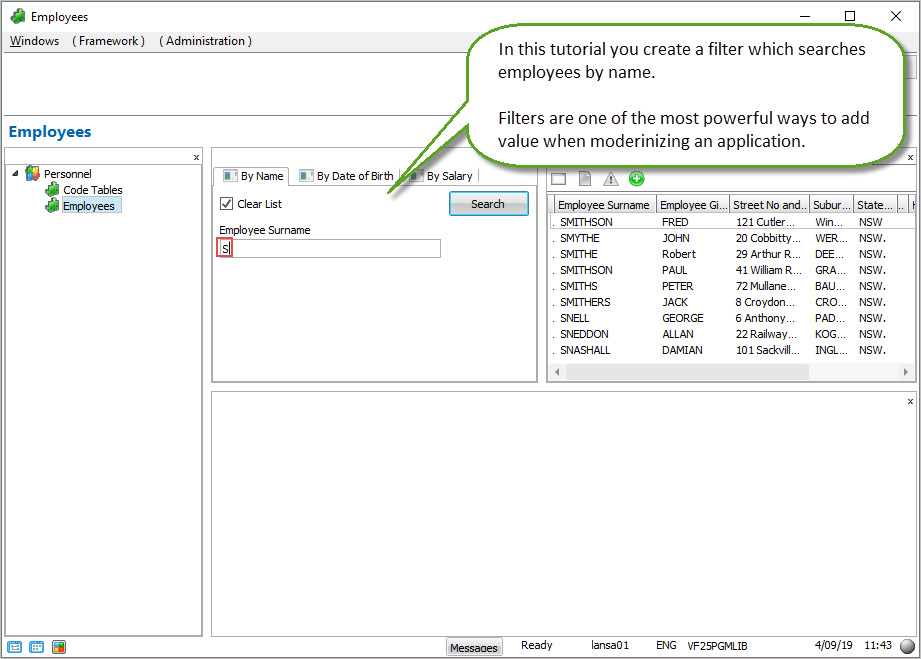Click the horizontal scrollbar thumb in list
The width and height of the screenshot is (921, 659).
[687, 372]
